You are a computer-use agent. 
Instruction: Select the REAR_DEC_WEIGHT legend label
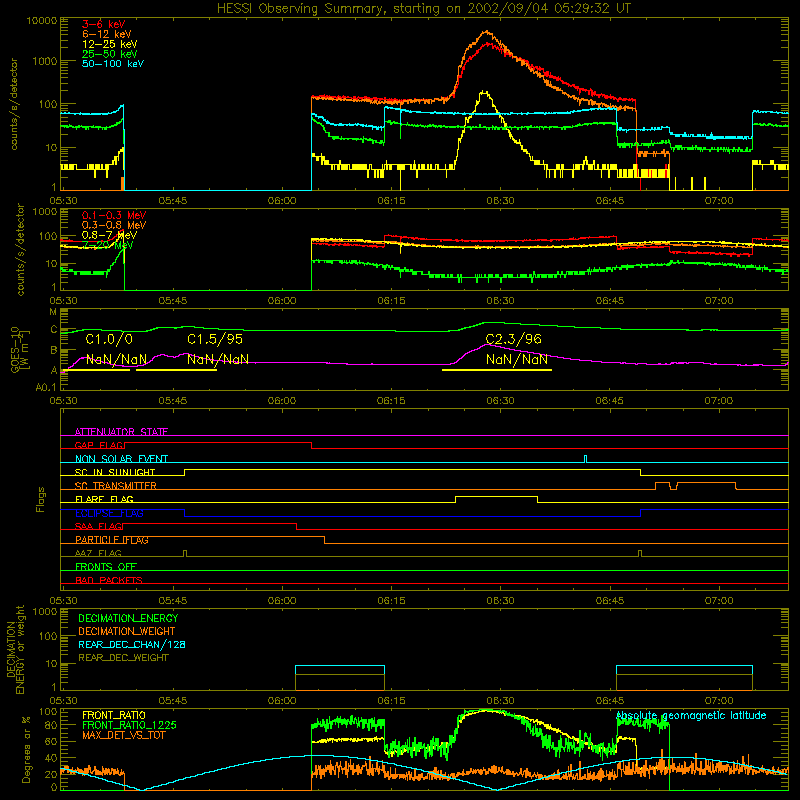click(123, 658)
